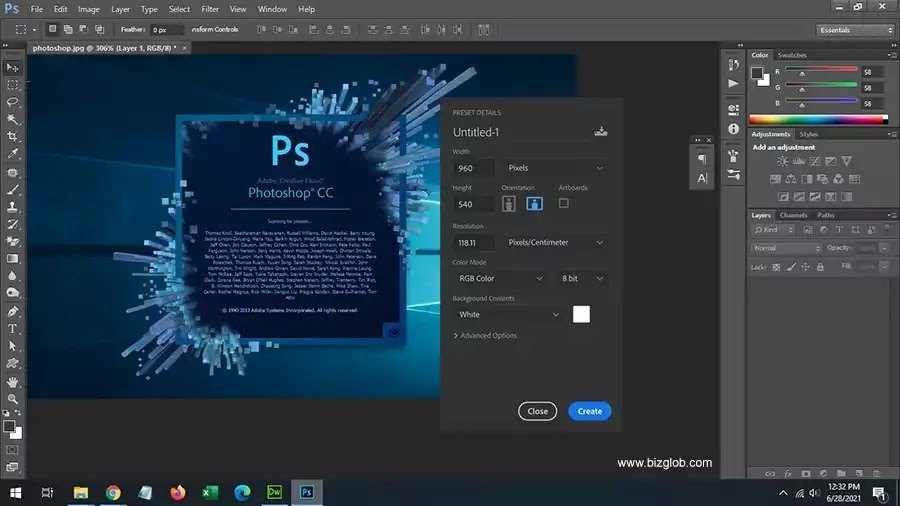Click the Resolution field showing 118.11
The width and height of the screenshot is (900, 506).
tap(473, 243)
